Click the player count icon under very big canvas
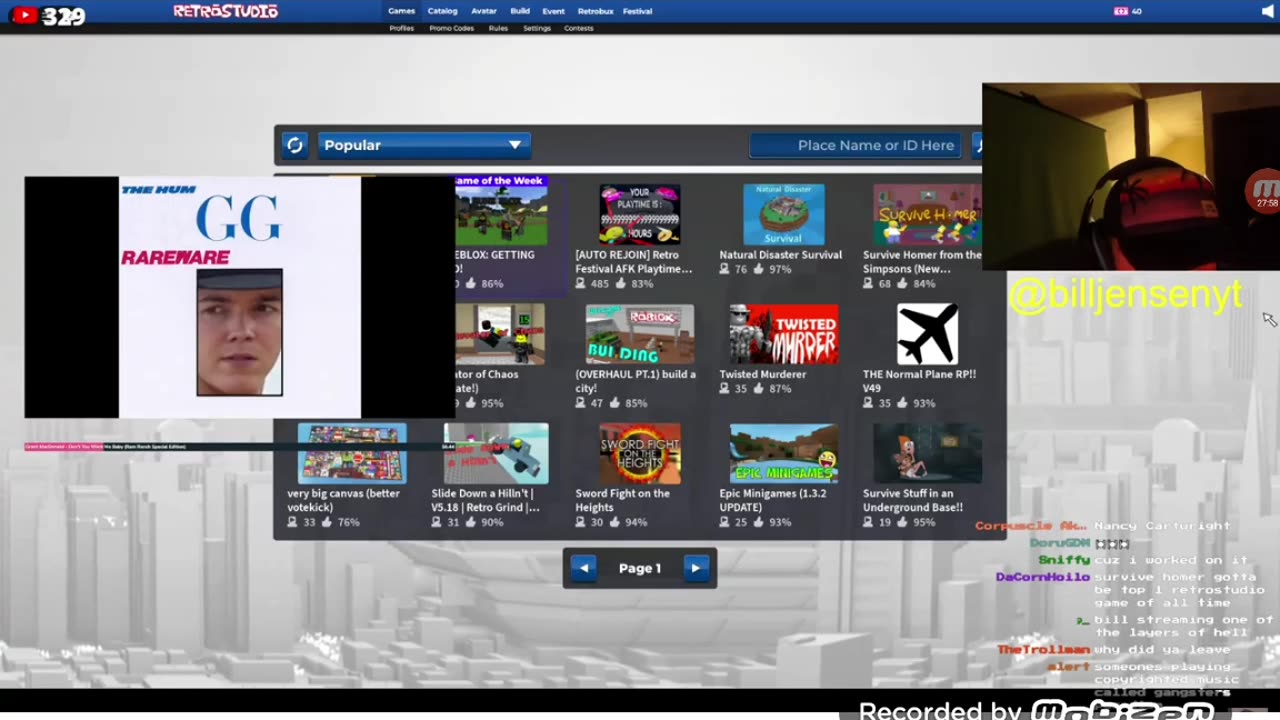 [x=293, y=523]
